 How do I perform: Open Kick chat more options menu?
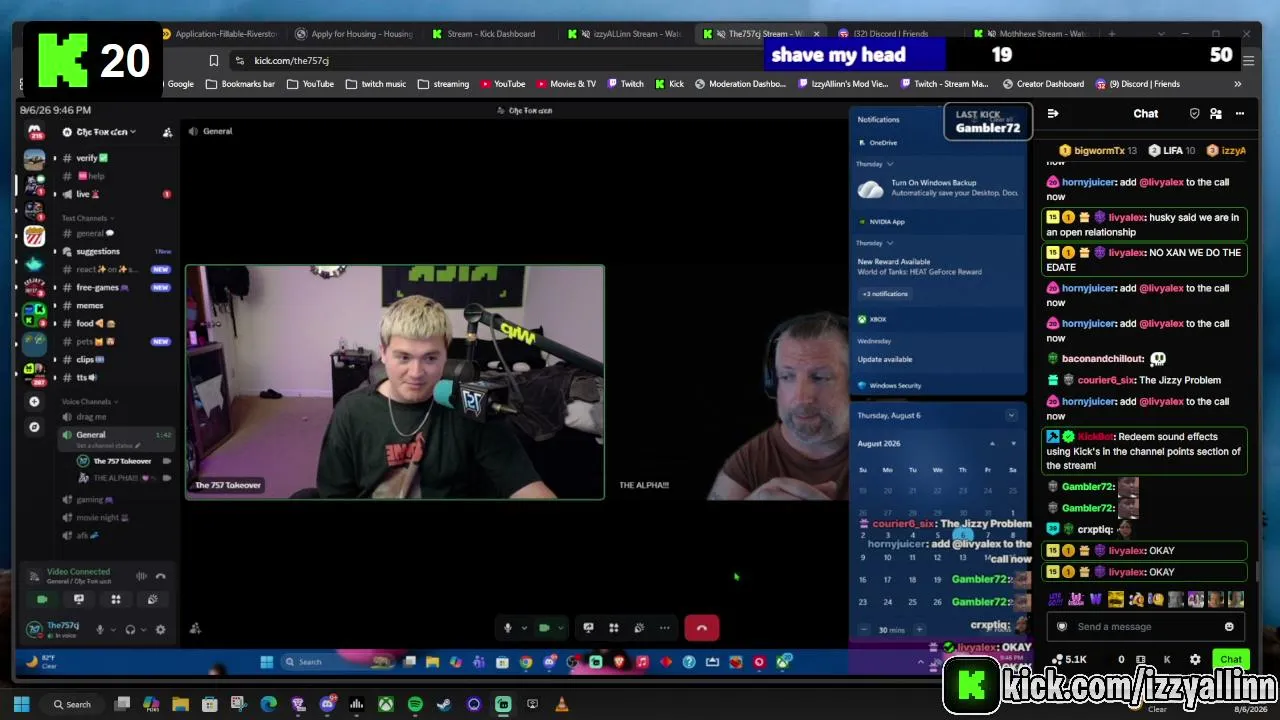[x=1240, y=114]
